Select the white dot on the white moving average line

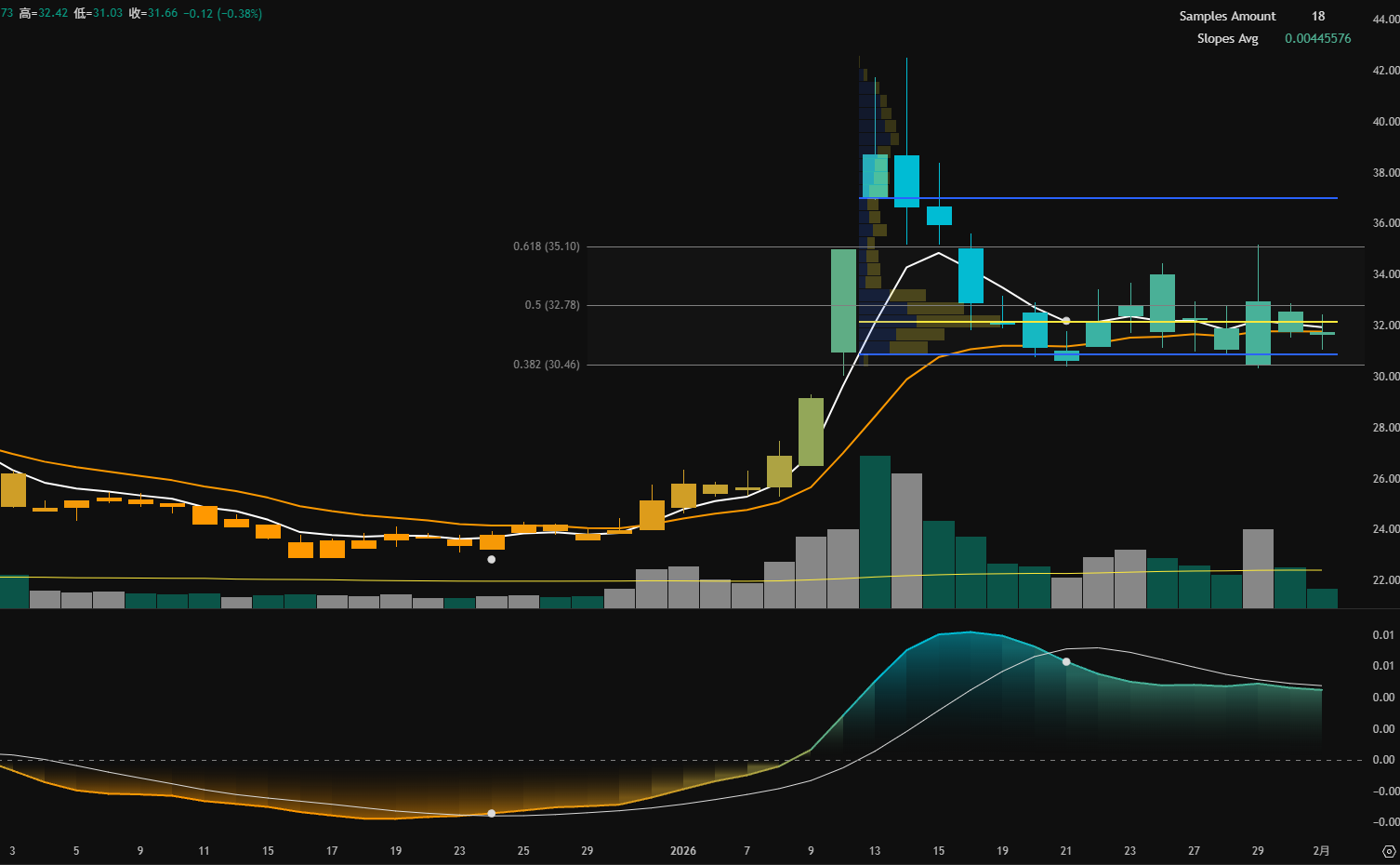coord(1066,321)
